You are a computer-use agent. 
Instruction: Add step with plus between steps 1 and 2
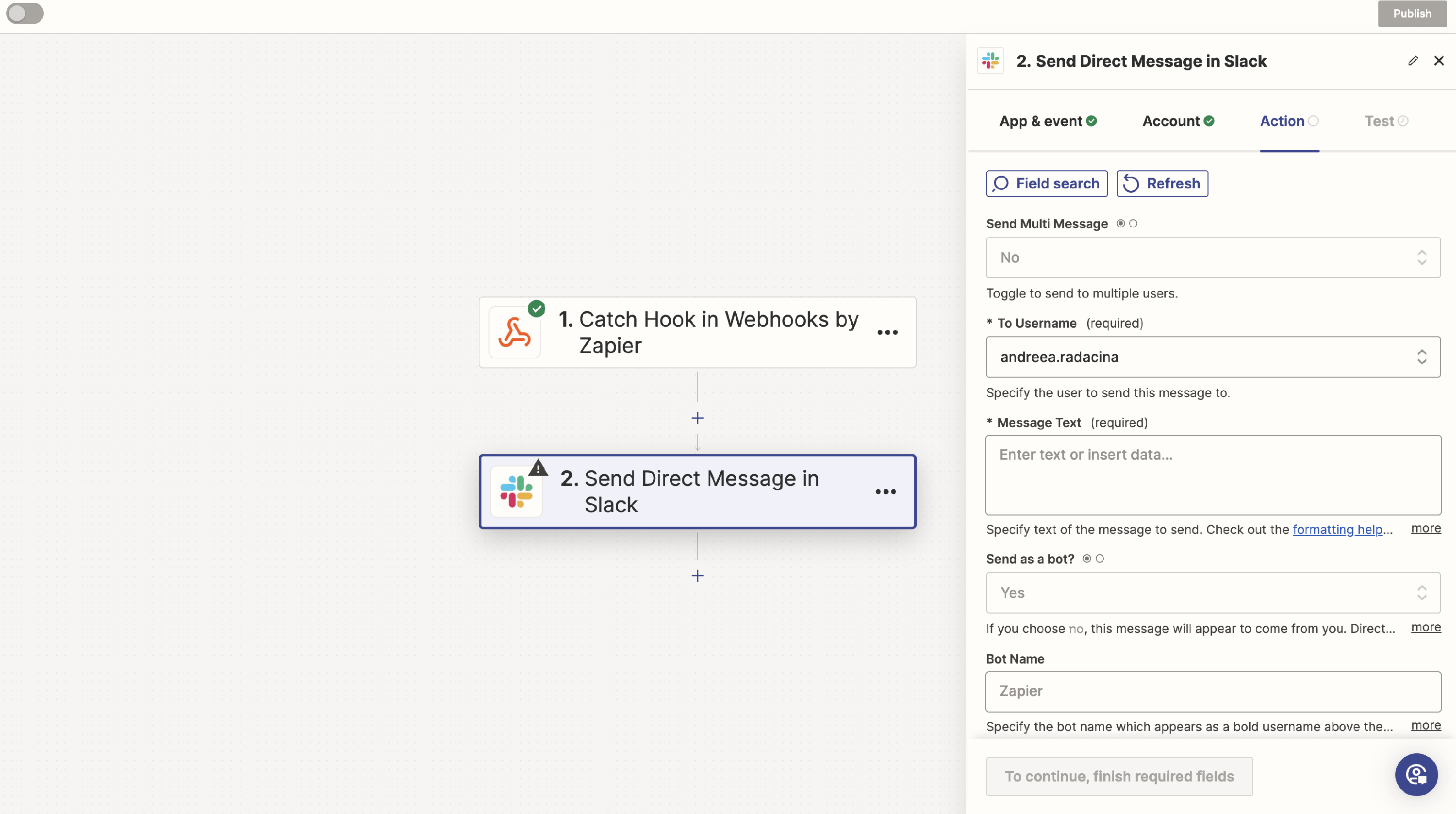click(x=697, y=418)
